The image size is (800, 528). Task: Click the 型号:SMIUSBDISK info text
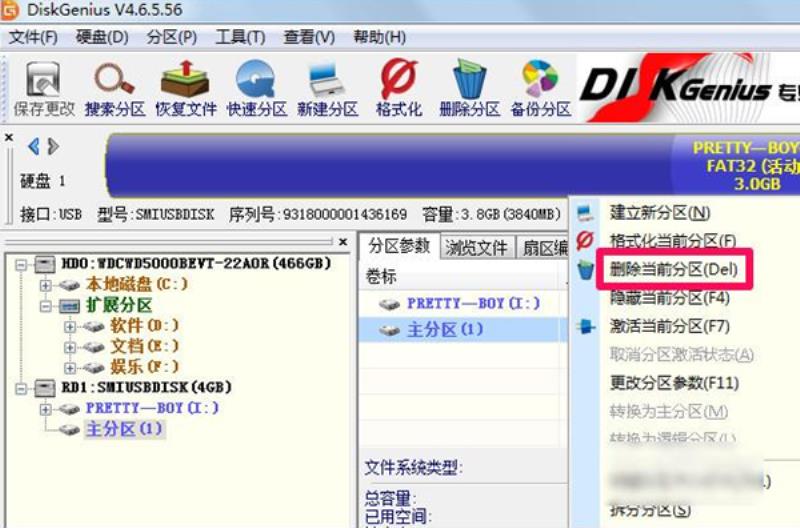[x=156, y=214]
